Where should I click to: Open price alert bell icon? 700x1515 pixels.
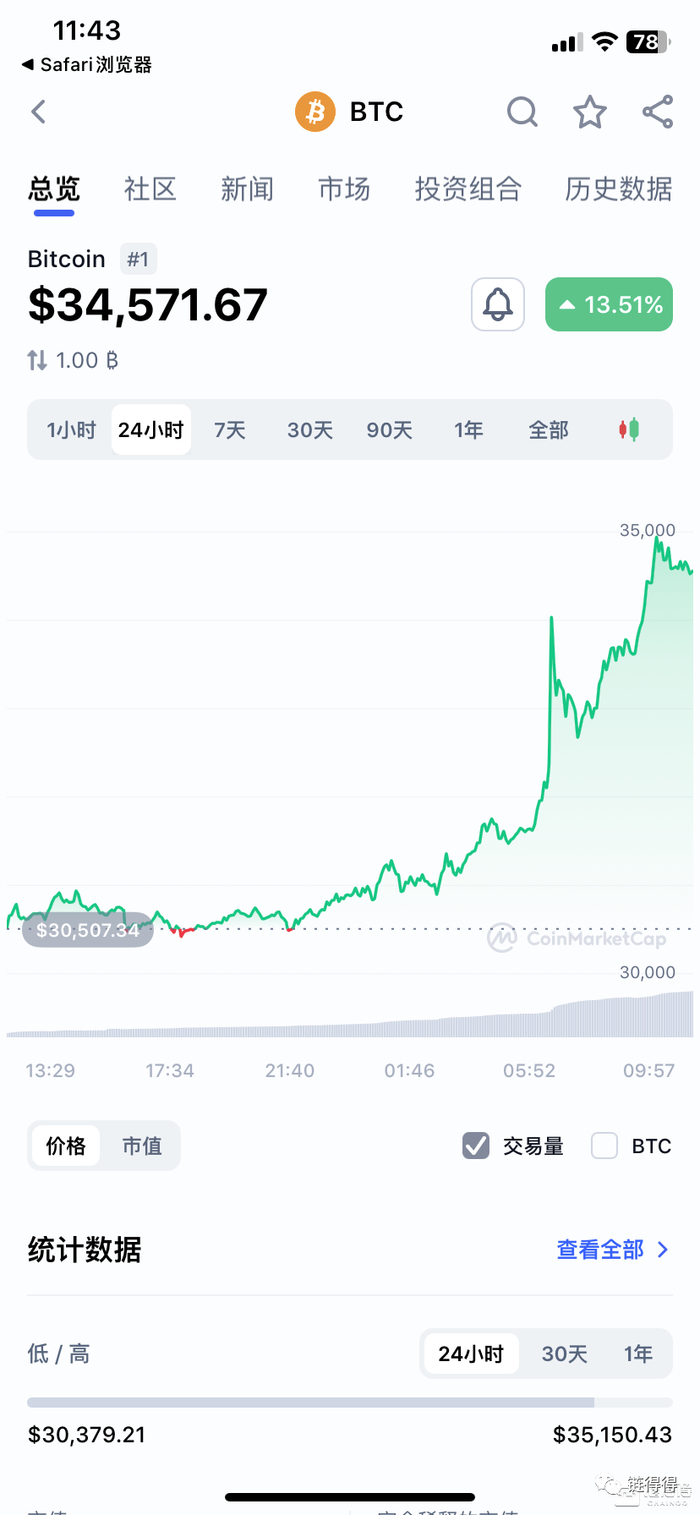point(498,304)
